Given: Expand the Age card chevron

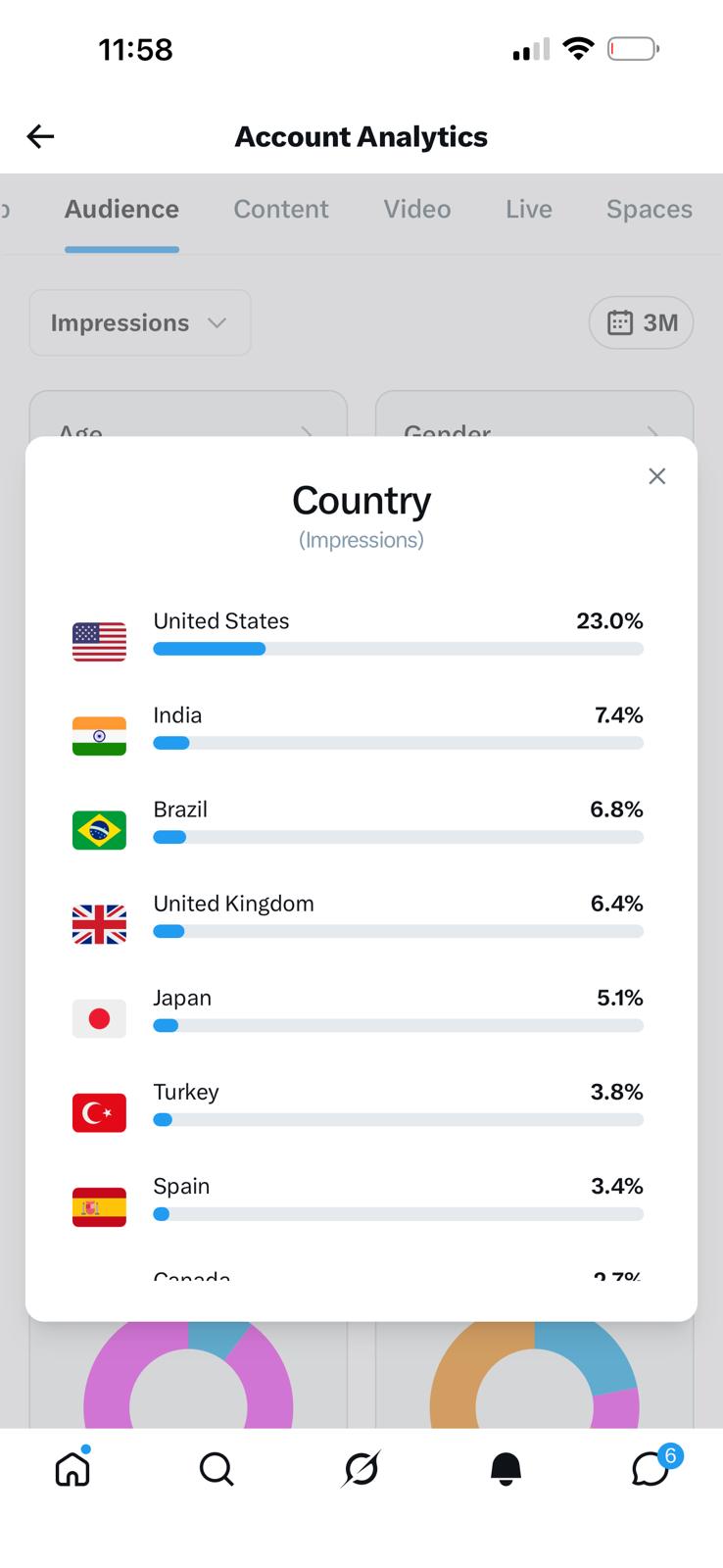Looking at the screenshot, I should pos(308,431).
